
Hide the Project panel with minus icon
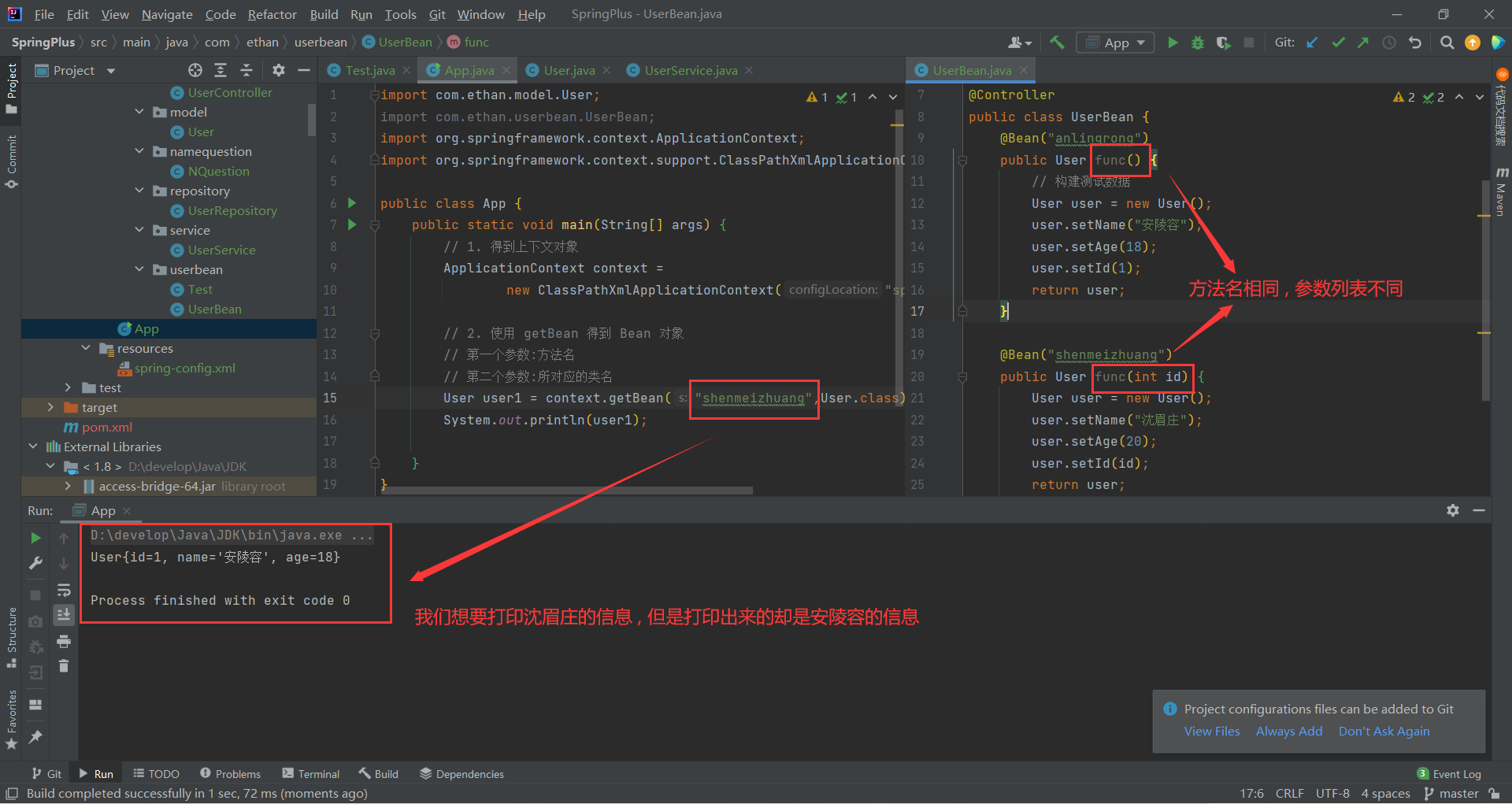(x=303, y=70)
